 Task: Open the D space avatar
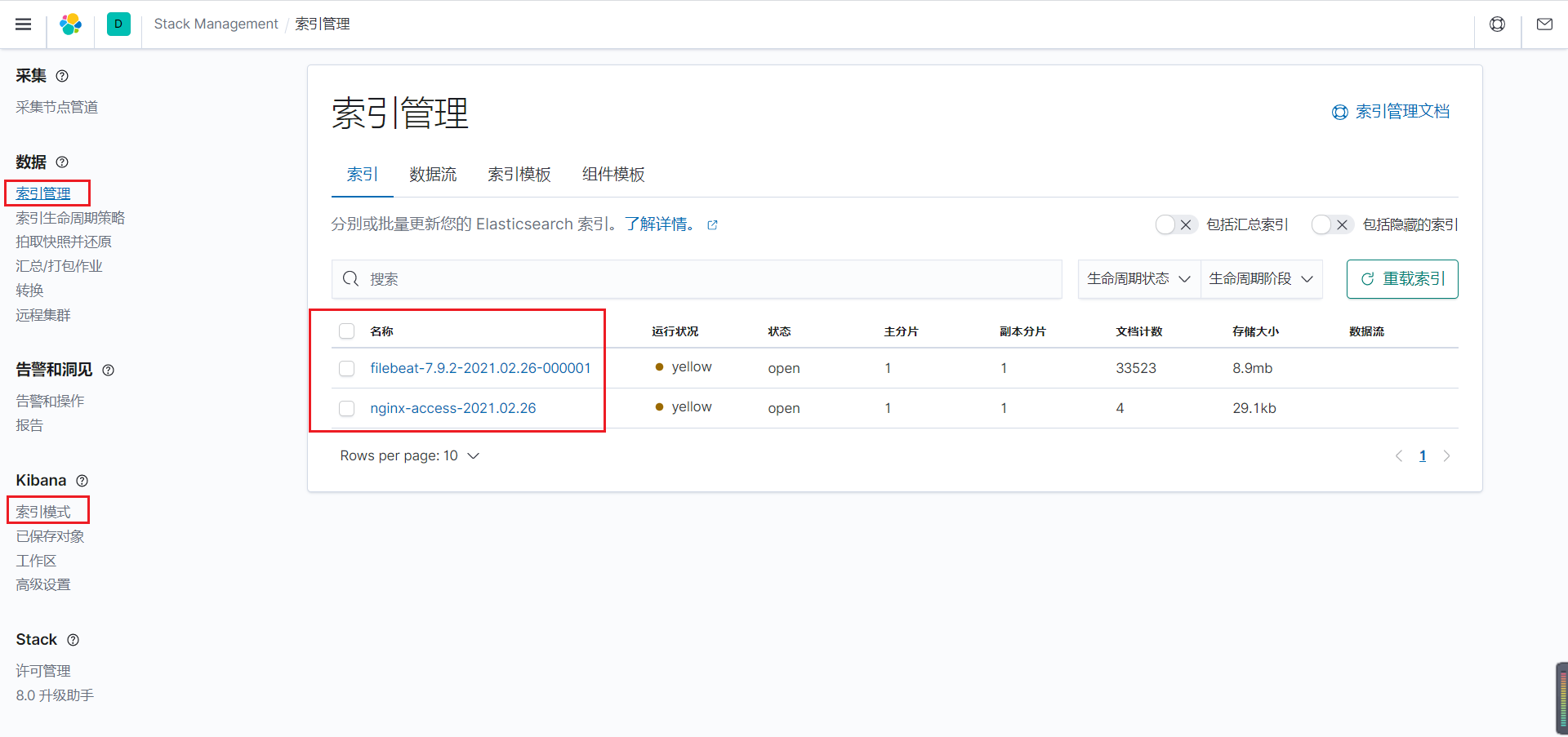118,24
